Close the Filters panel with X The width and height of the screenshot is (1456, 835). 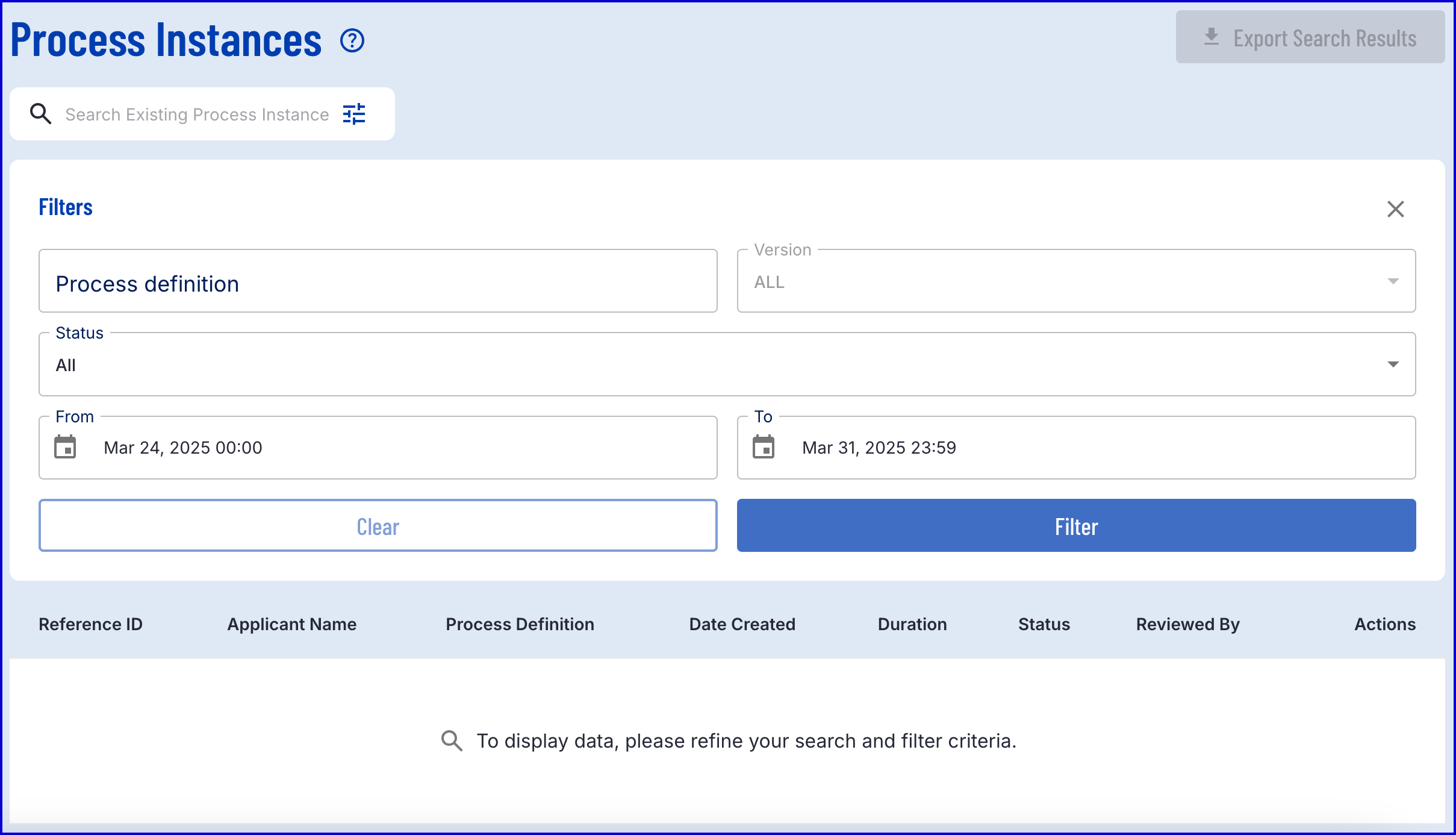1395,209
